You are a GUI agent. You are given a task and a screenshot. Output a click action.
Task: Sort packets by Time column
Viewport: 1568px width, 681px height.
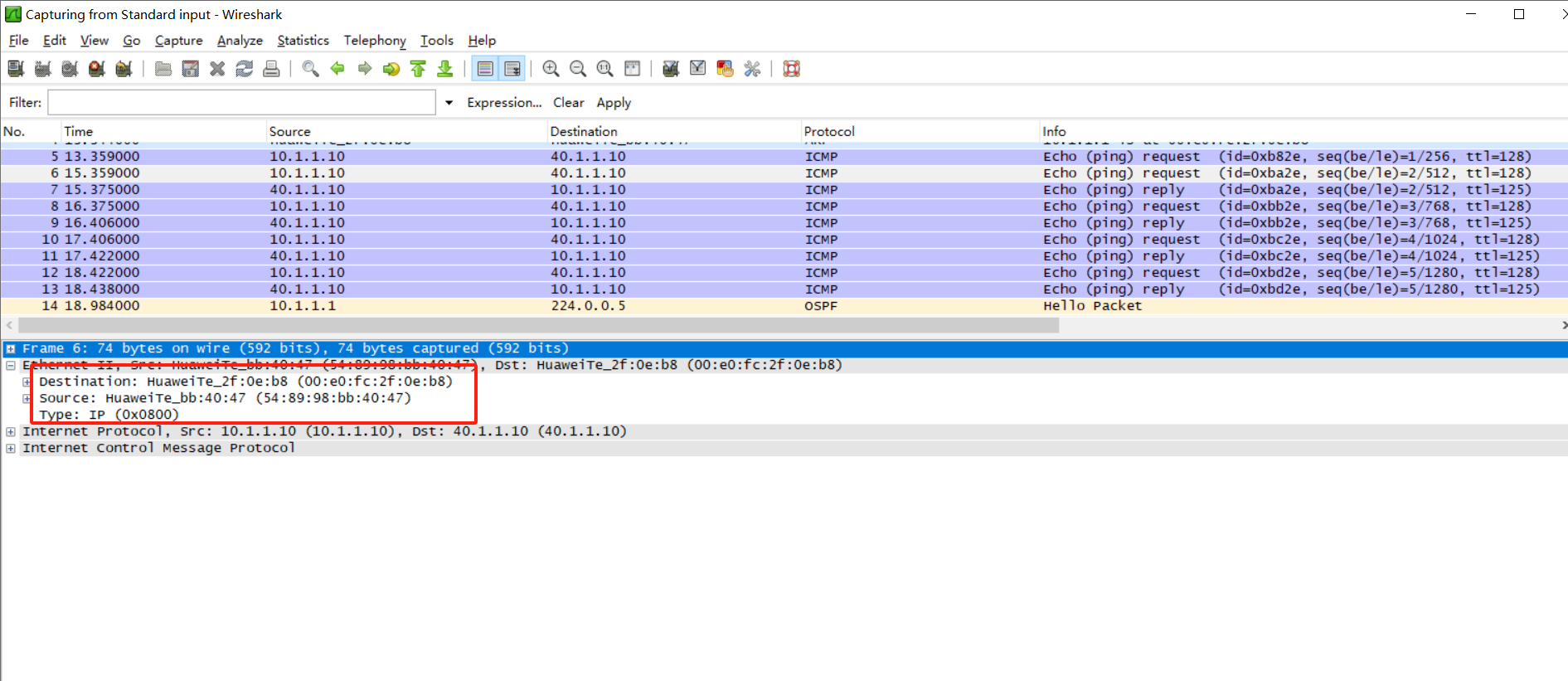click(163, 131)
